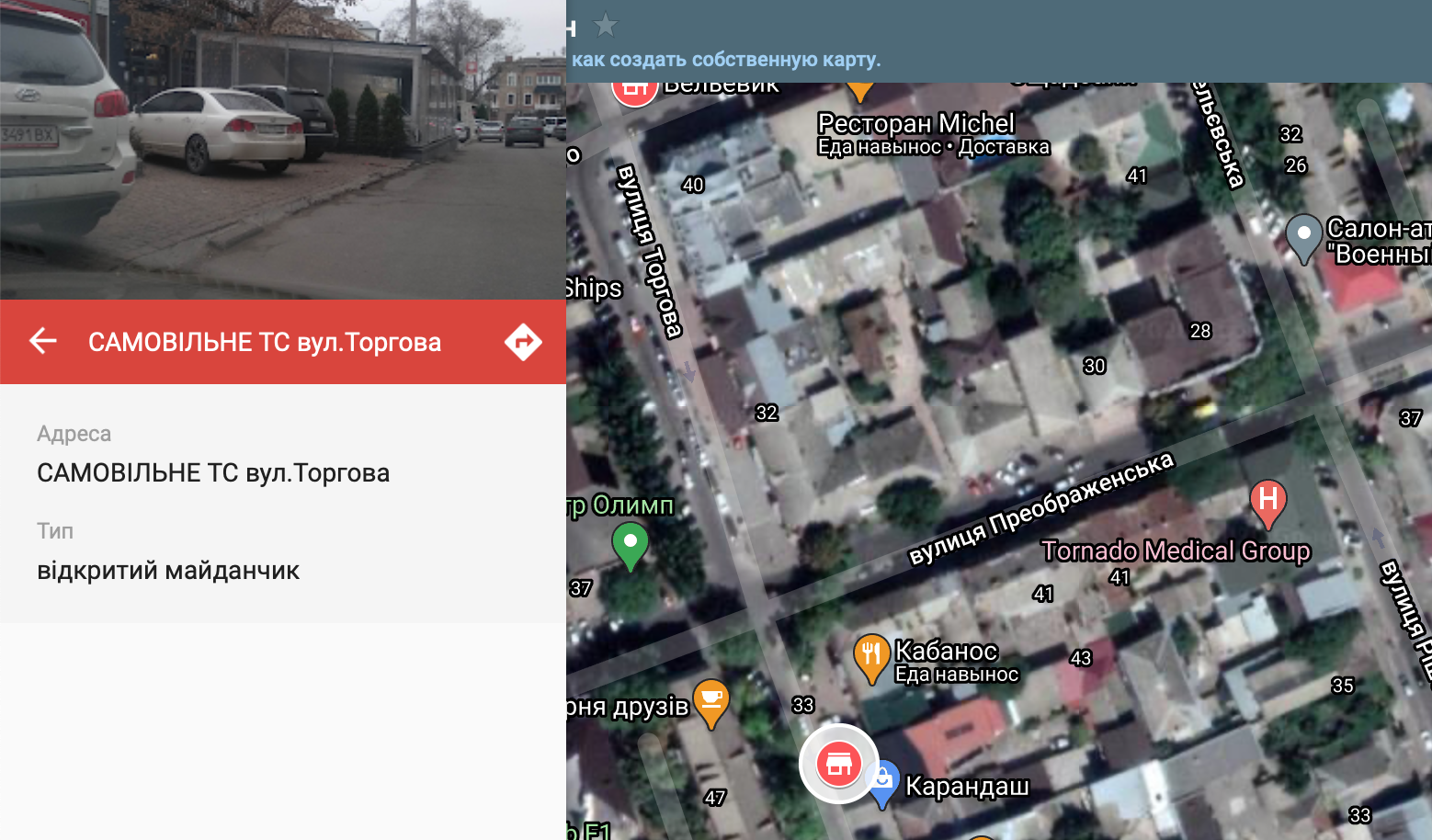Click the Tornado Medical Group text label
This screenshot has width=1432, height=840.
coord(1175,551)
